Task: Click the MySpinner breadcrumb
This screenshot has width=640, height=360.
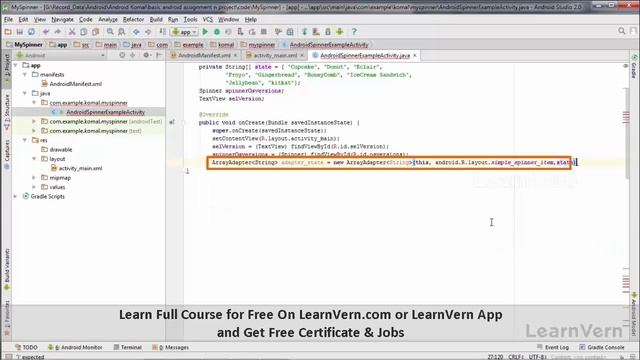Action: (x=24, y=44)
